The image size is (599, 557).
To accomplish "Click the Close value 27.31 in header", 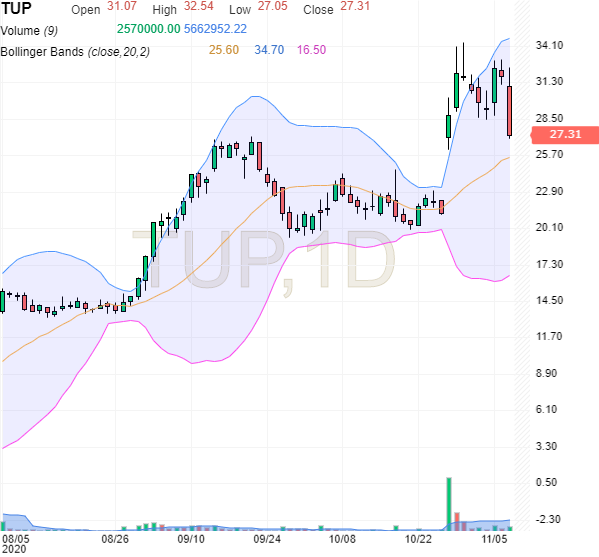I will pyautogui.click(x=355, y=6).
